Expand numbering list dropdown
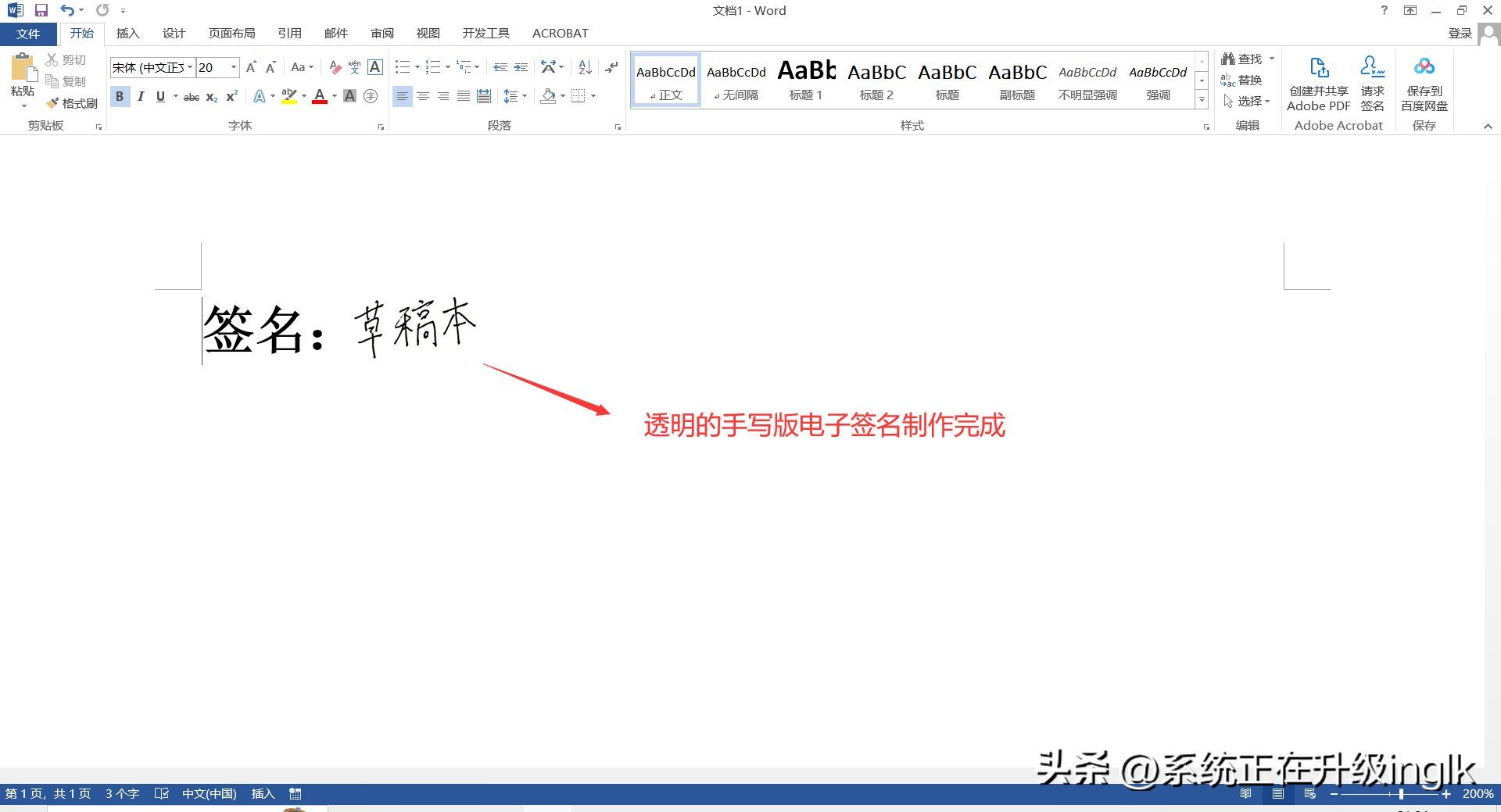Viewport: 1501px width, 812px height. (x=447, y=67)
